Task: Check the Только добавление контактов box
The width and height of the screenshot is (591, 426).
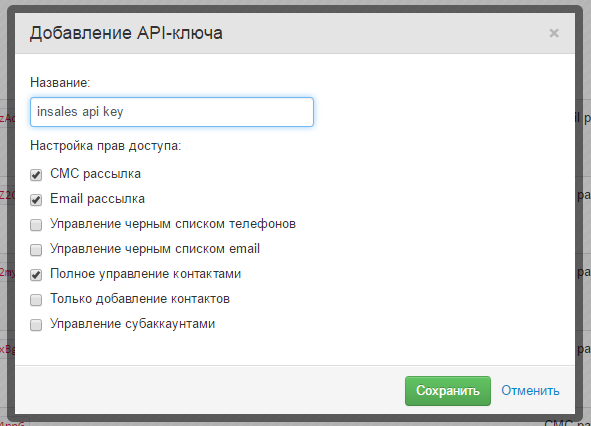Action: [36, 300]
